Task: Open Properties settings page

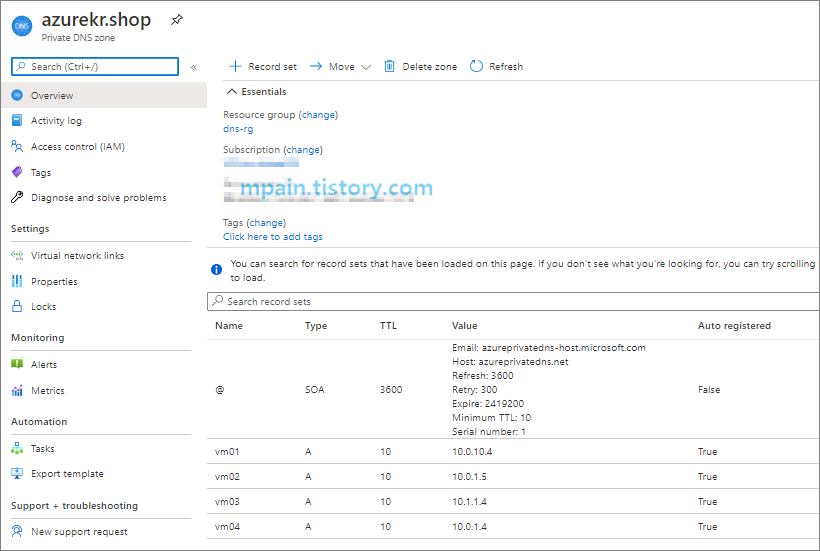Action: 54,281
